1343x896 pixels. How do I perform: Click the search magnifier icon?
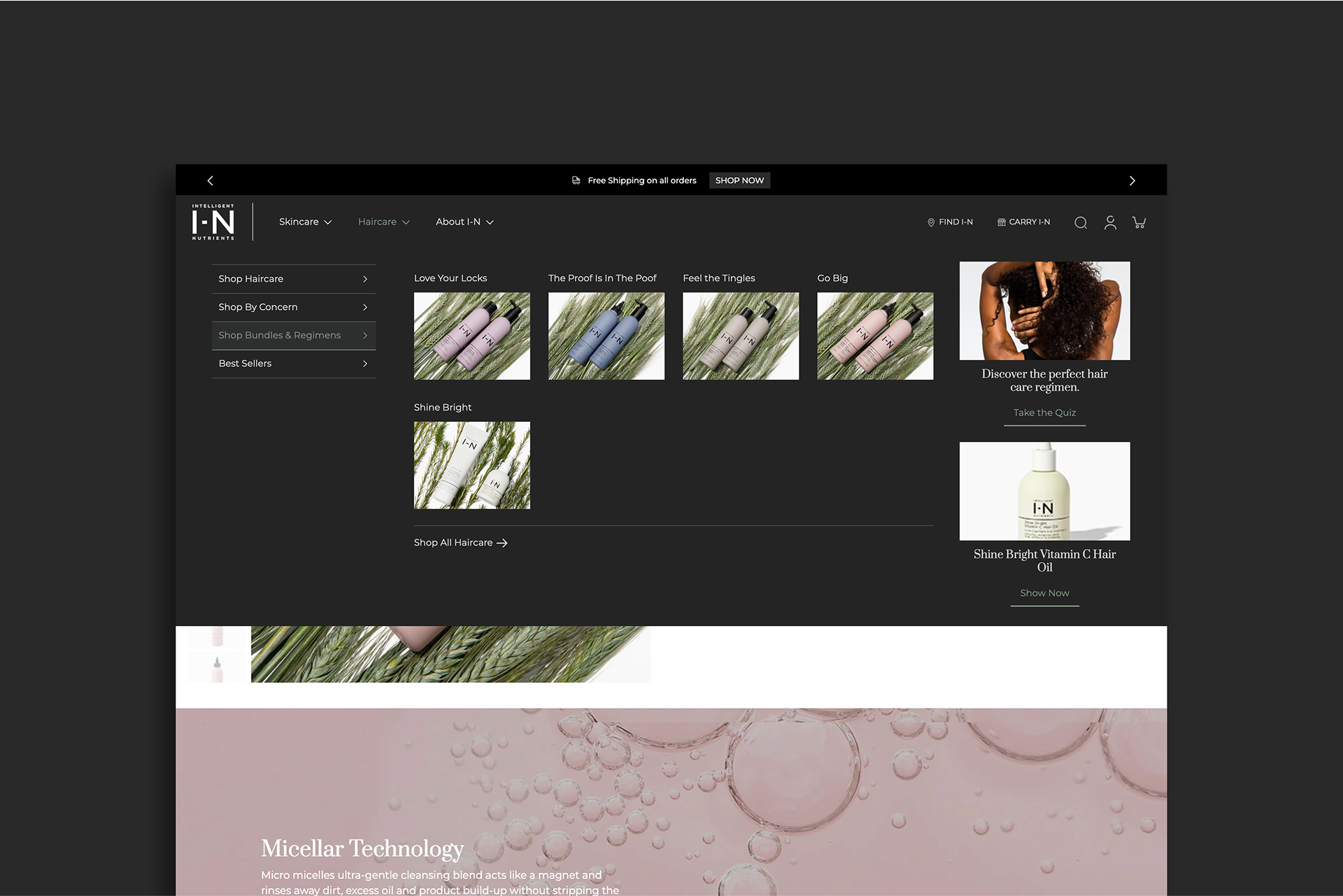(x=1080, y=222)
